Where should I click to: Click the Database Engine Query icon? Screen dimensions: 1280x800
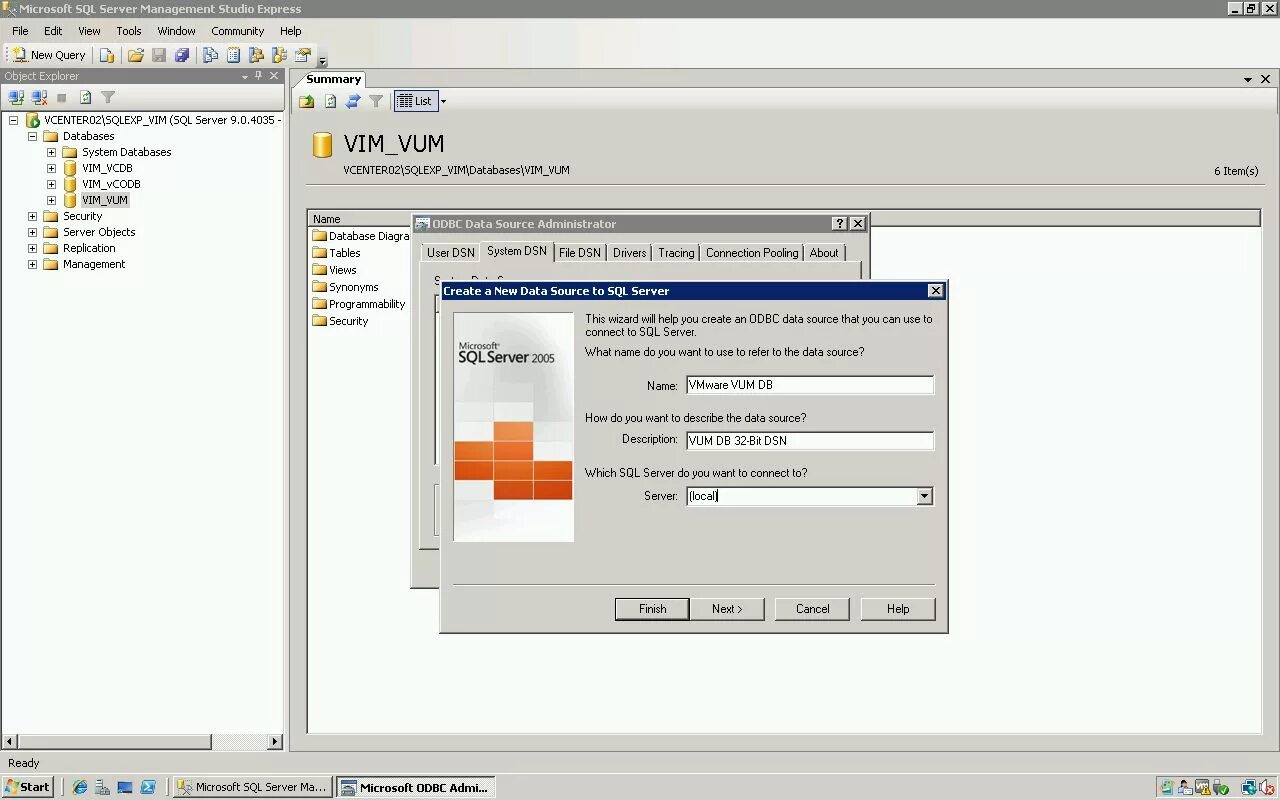(x=107, y=55)
